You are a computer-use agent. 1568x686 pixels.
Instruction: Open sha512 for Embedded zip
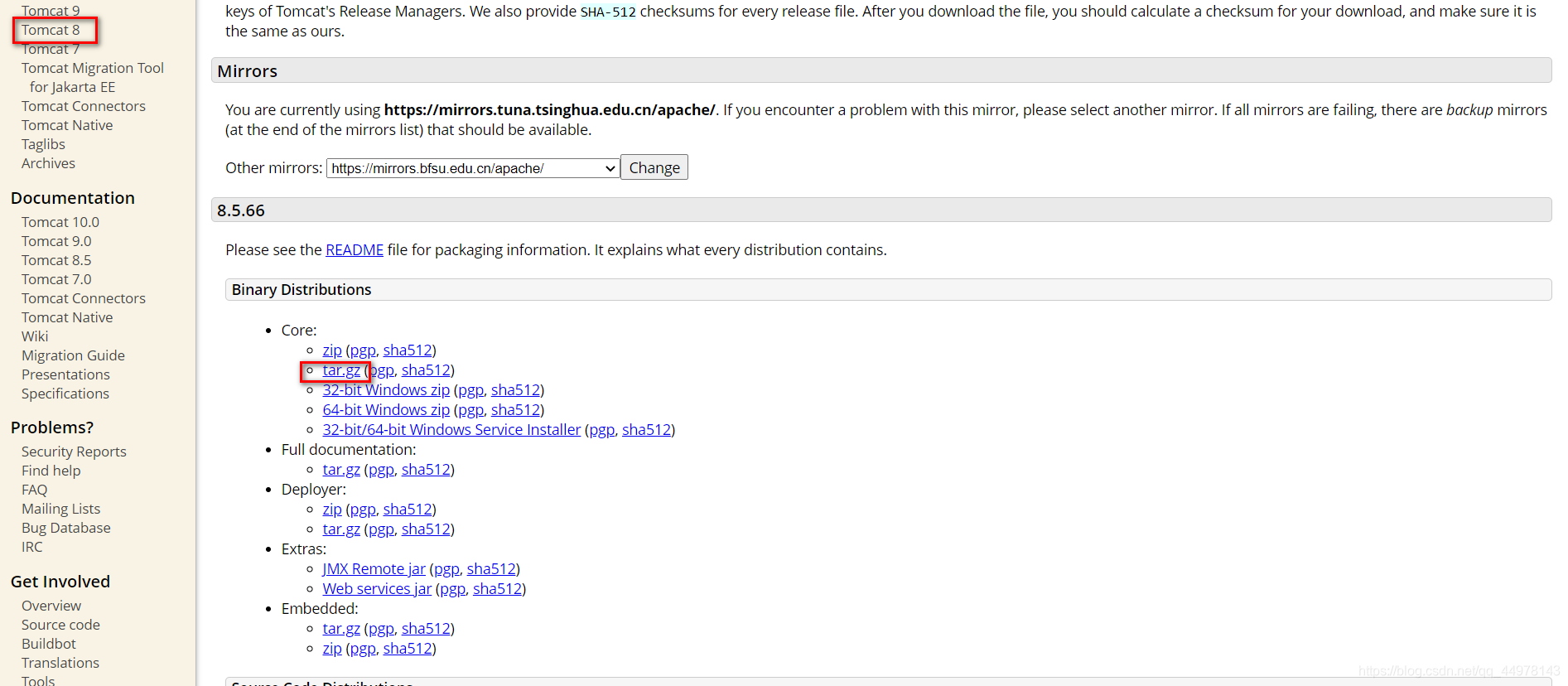[x=408, y=649]
